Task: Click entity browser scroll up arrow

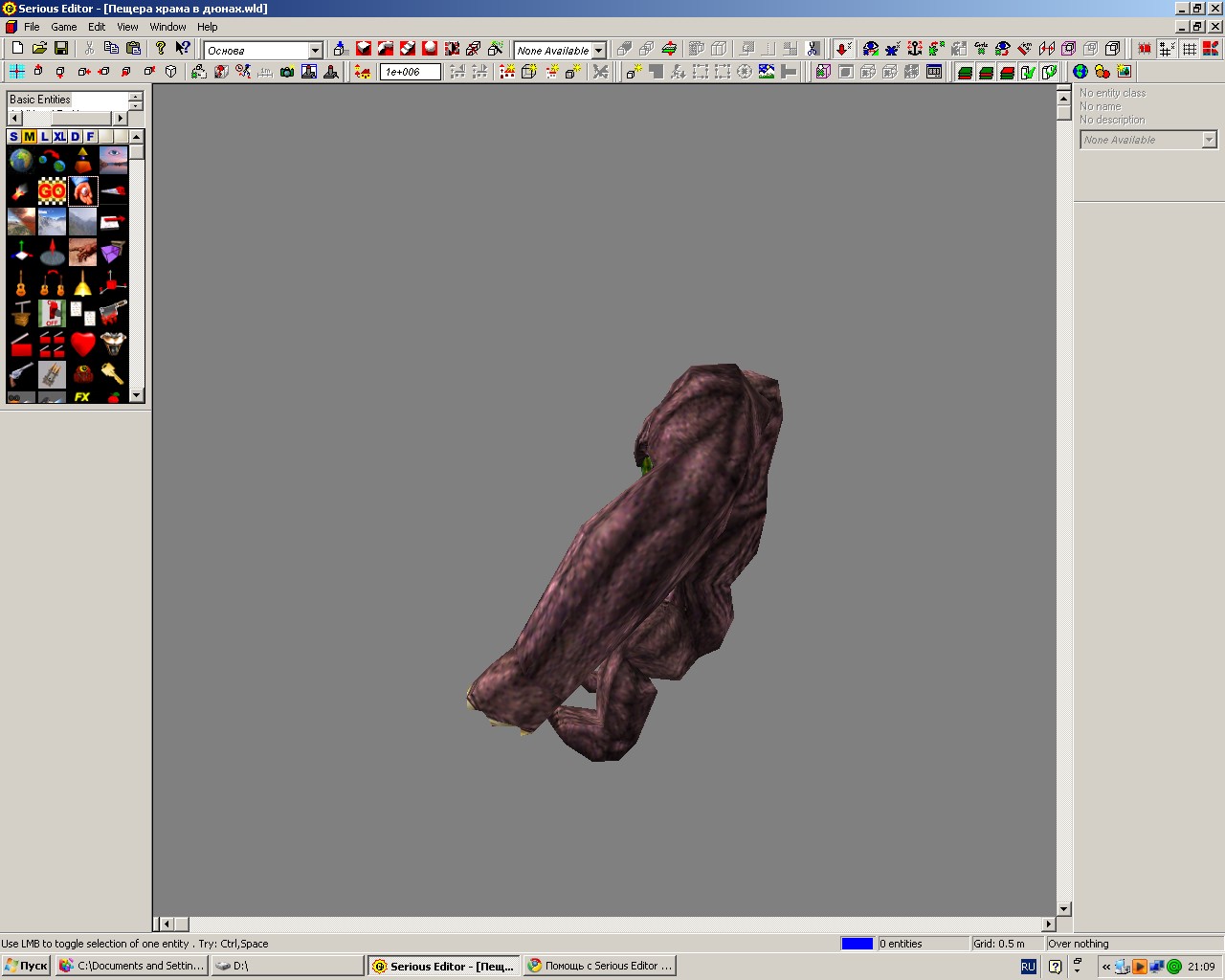Action: click(137, 137)
